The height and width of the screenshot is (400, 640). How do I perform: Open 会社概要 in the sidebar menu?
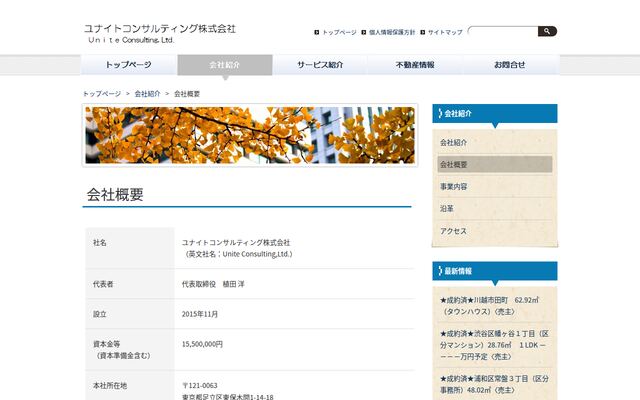pyautogui.click(x=495, y=164)
